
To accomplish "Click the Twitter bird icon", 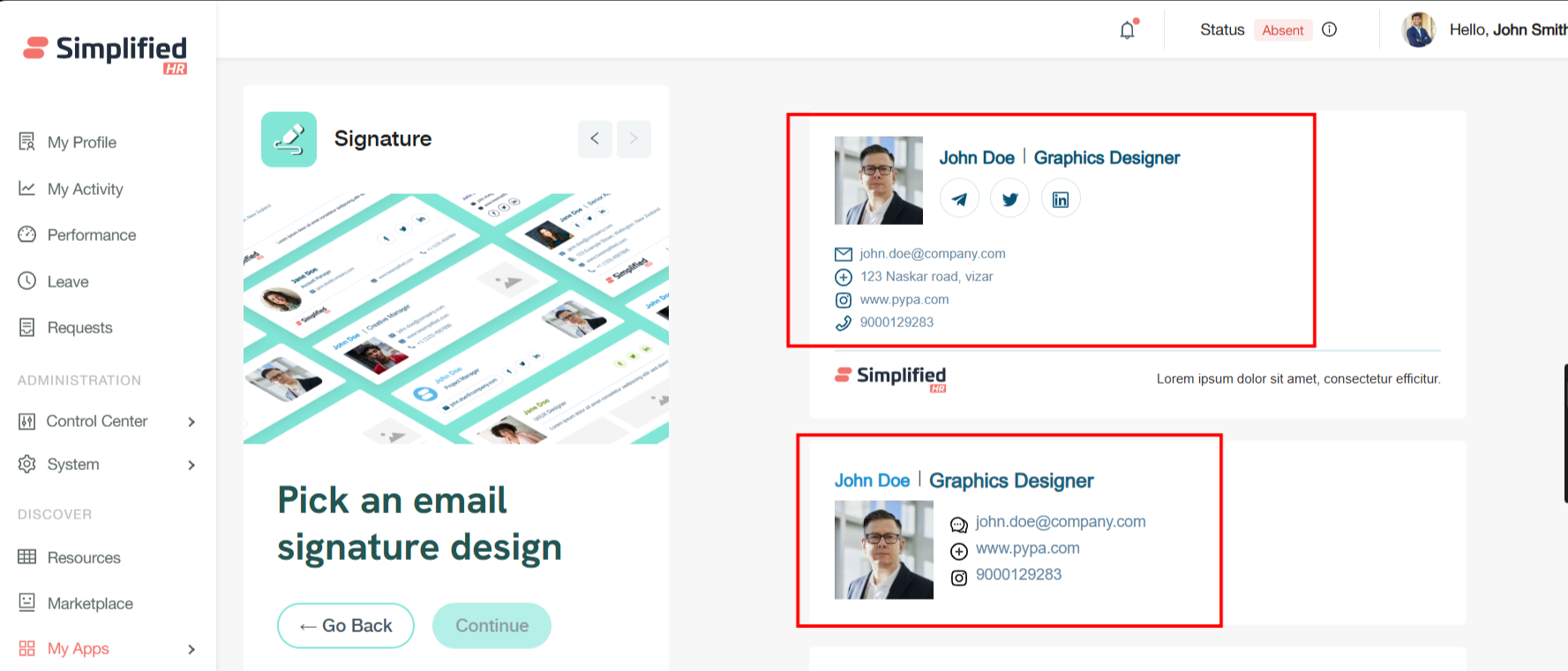I will coord(1010,198).
